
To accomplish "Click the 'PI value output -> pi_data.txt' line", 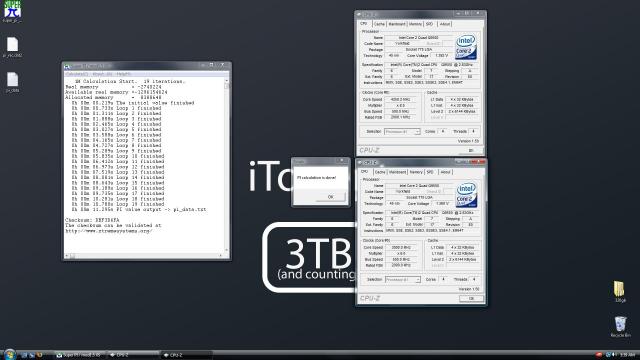I will [x=139, y=209].
